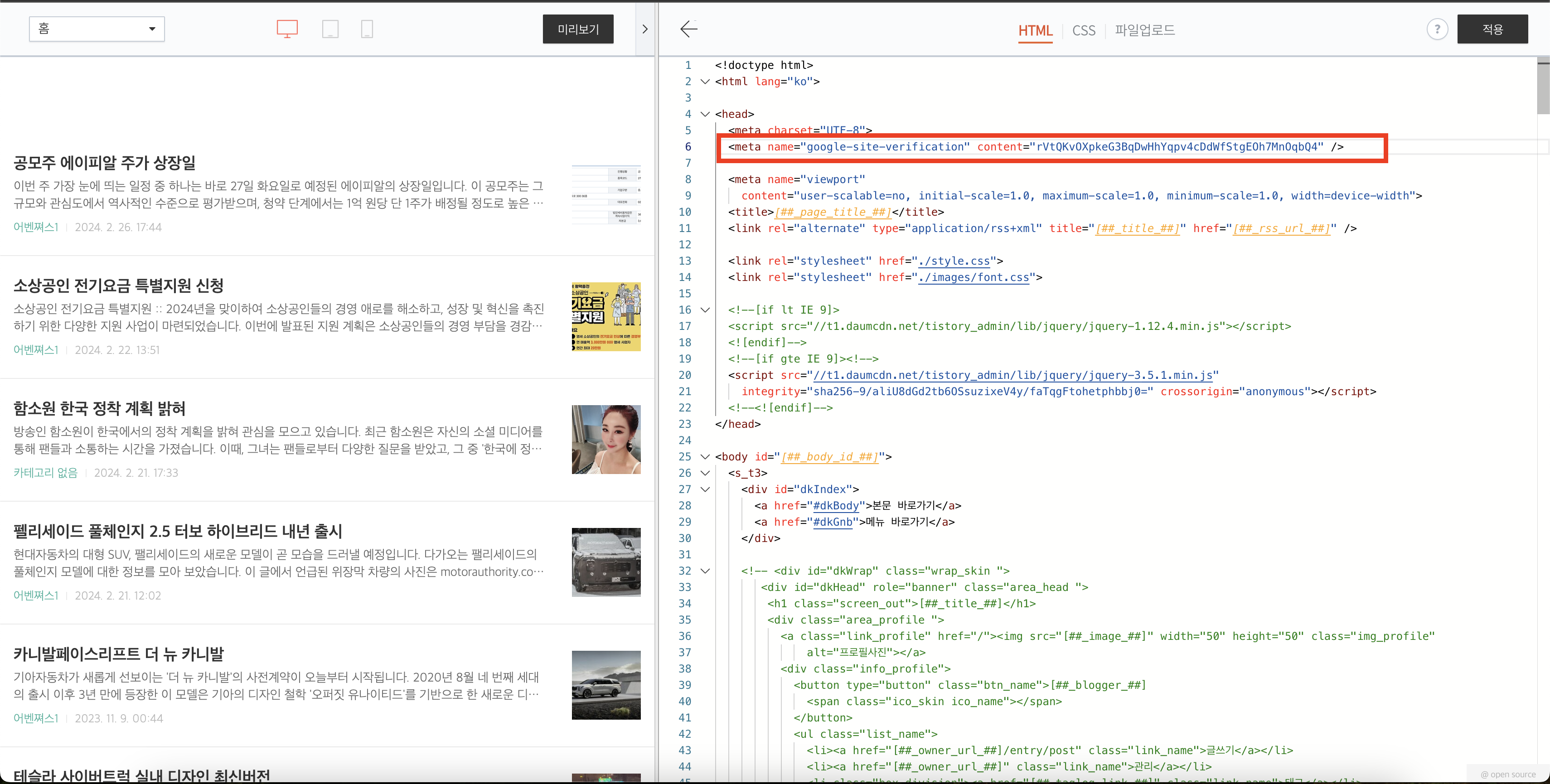Click thumbnail of 펠리세이드 post
This screenshot has height=784, width=1550.
(x=606, y=562)
